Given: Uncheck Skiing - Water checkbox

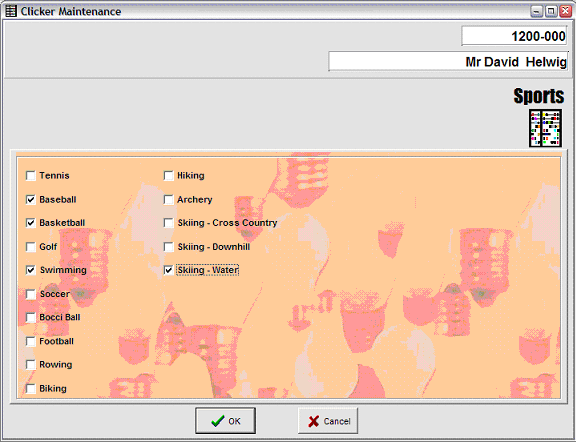Looking at the screenshot, I should (169, 270).
